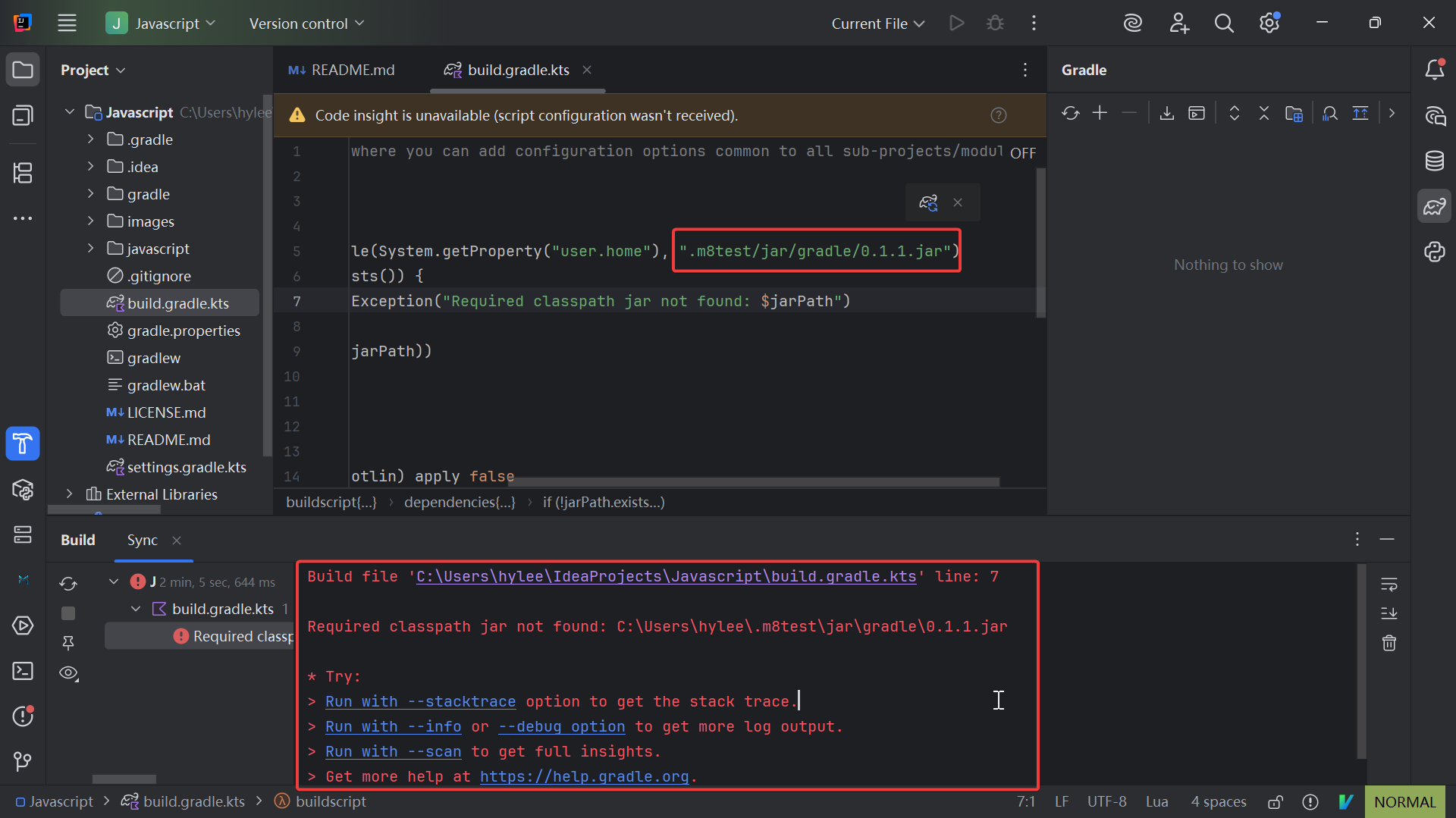Follow the help.gradle.org link
This screenshot has width=1456, height=818.
coord(586,776)
